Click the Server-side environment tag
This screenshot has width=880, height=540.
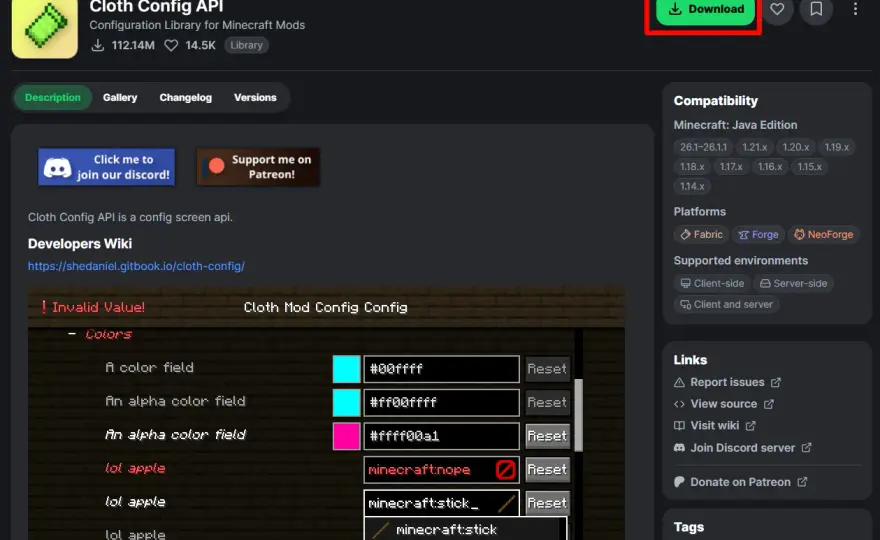pos(794,283)
